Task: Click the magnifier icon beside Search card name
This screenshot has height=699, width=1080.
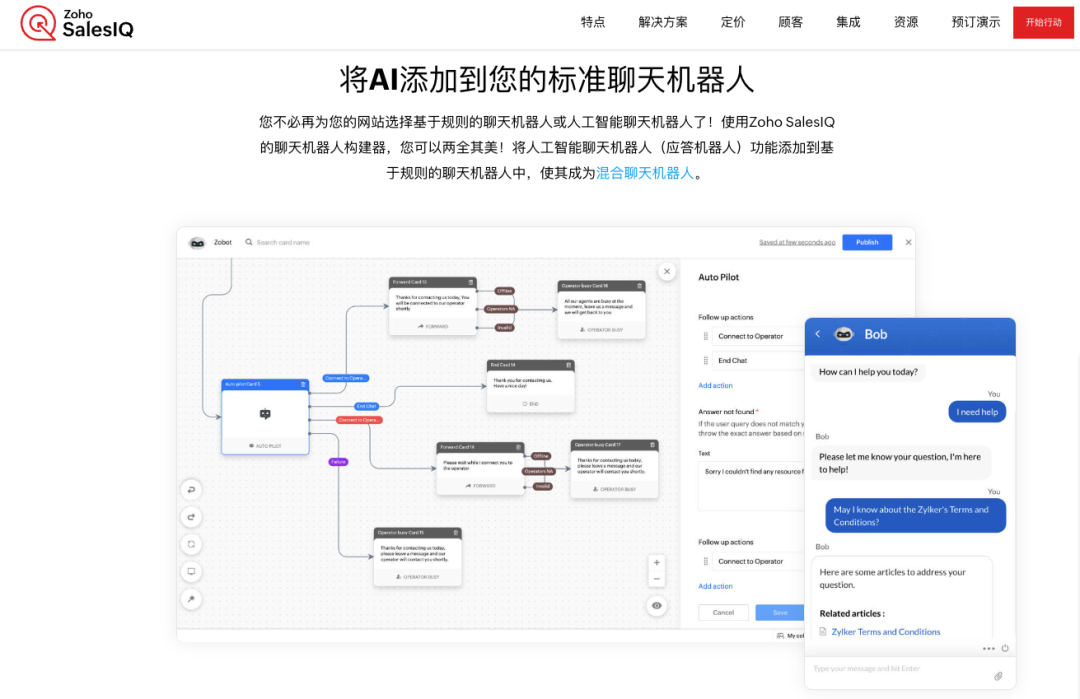Action: (x=249, y=242)
